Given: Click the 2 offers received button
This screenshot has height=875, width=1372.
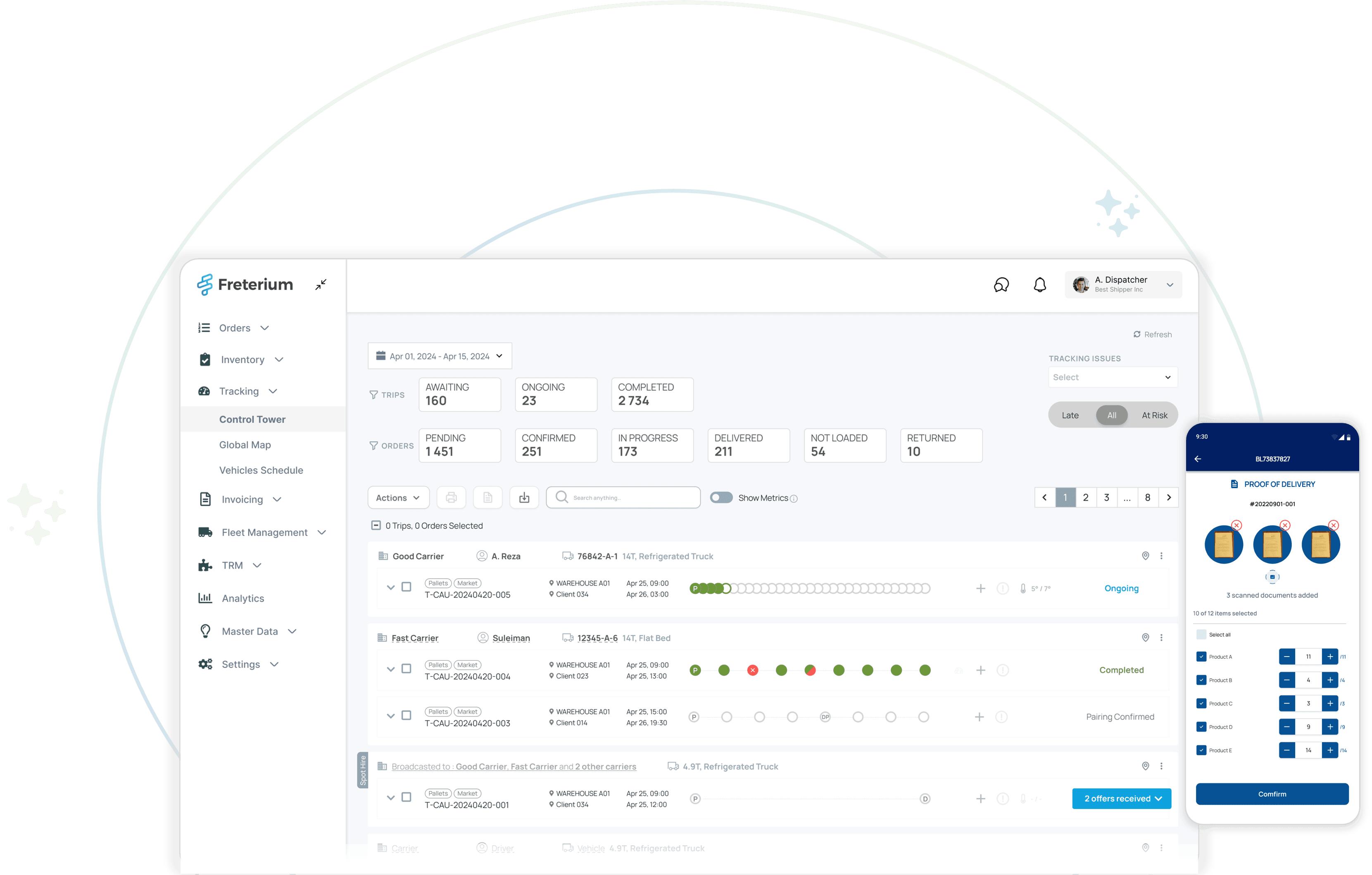Looking at the screenshot, I should coord(1121,798).
